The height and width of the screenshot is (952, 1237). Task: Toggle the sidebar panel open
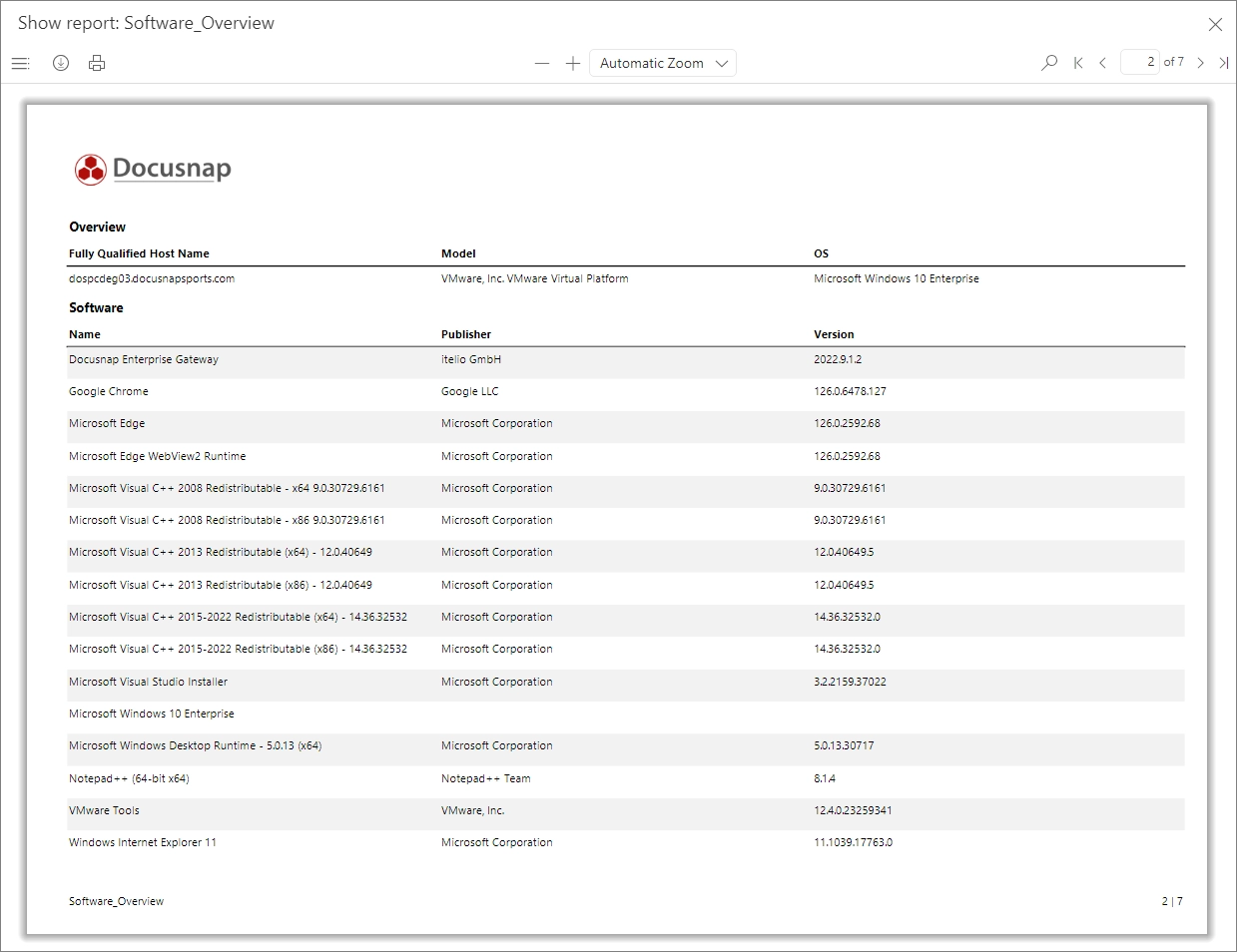pyautogui.click(x=20, y=62)
